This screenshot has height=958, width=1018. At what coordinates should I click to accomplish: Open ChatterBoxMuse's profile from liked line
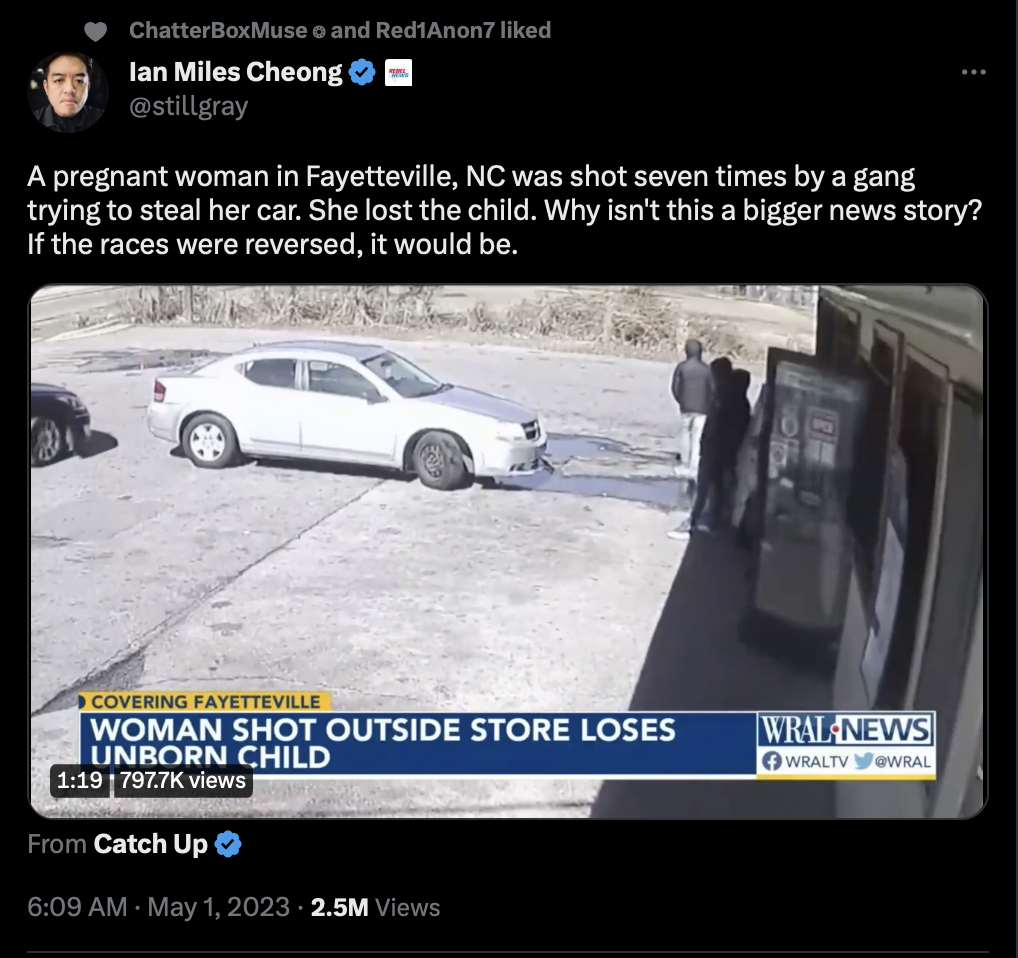click(217, 31)
